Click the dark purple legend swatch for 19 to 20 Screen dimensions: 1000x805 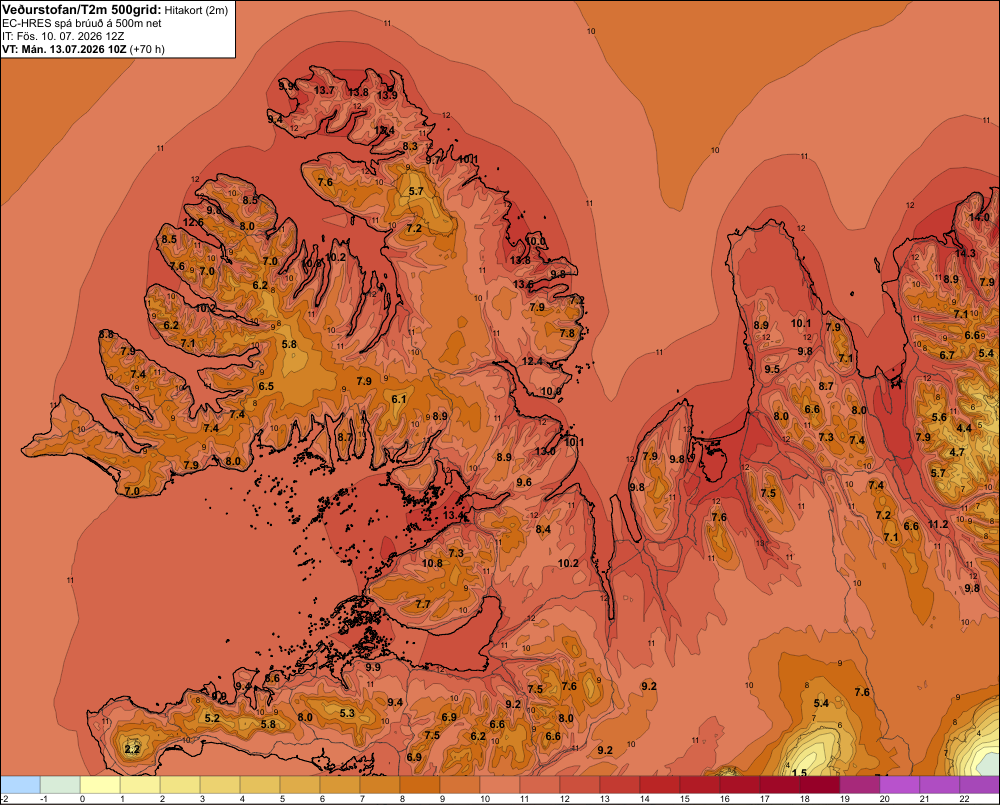[860, 785]
